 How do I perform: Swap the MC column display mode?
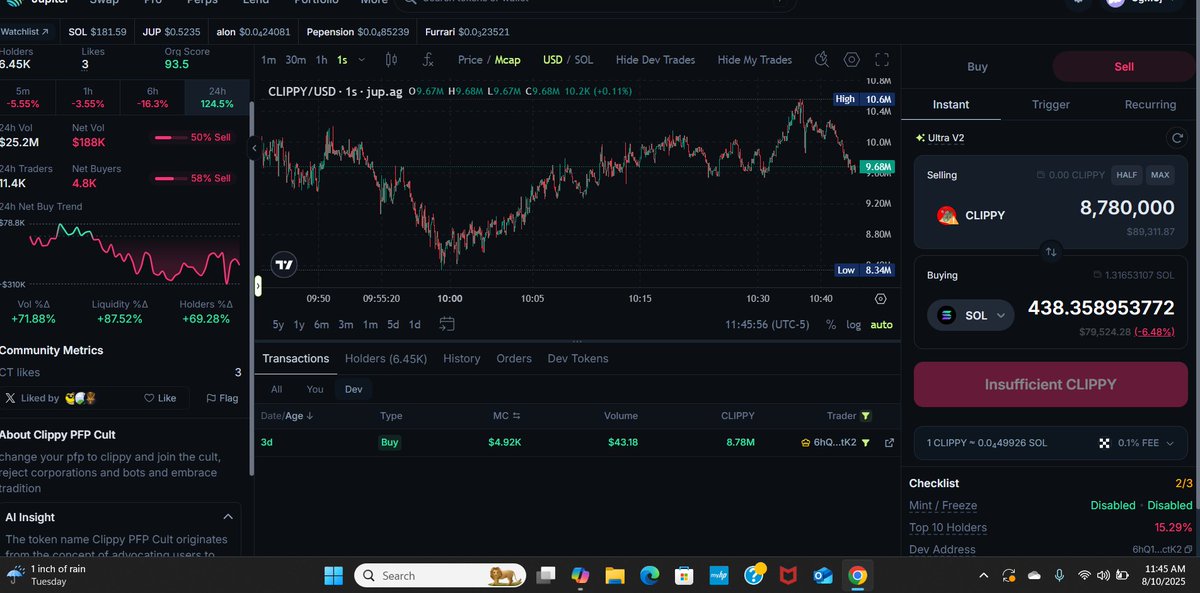coord(517,416)
